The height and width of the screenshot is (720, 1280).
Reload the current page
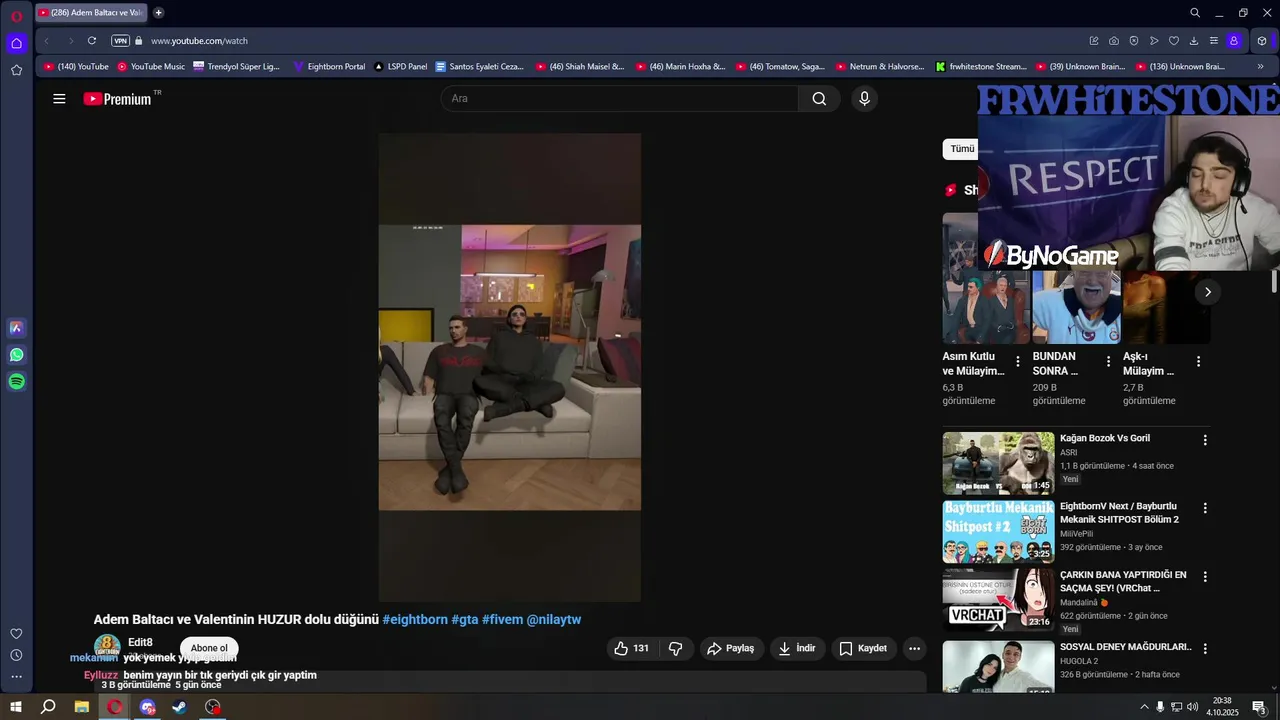tap(92, 41)
